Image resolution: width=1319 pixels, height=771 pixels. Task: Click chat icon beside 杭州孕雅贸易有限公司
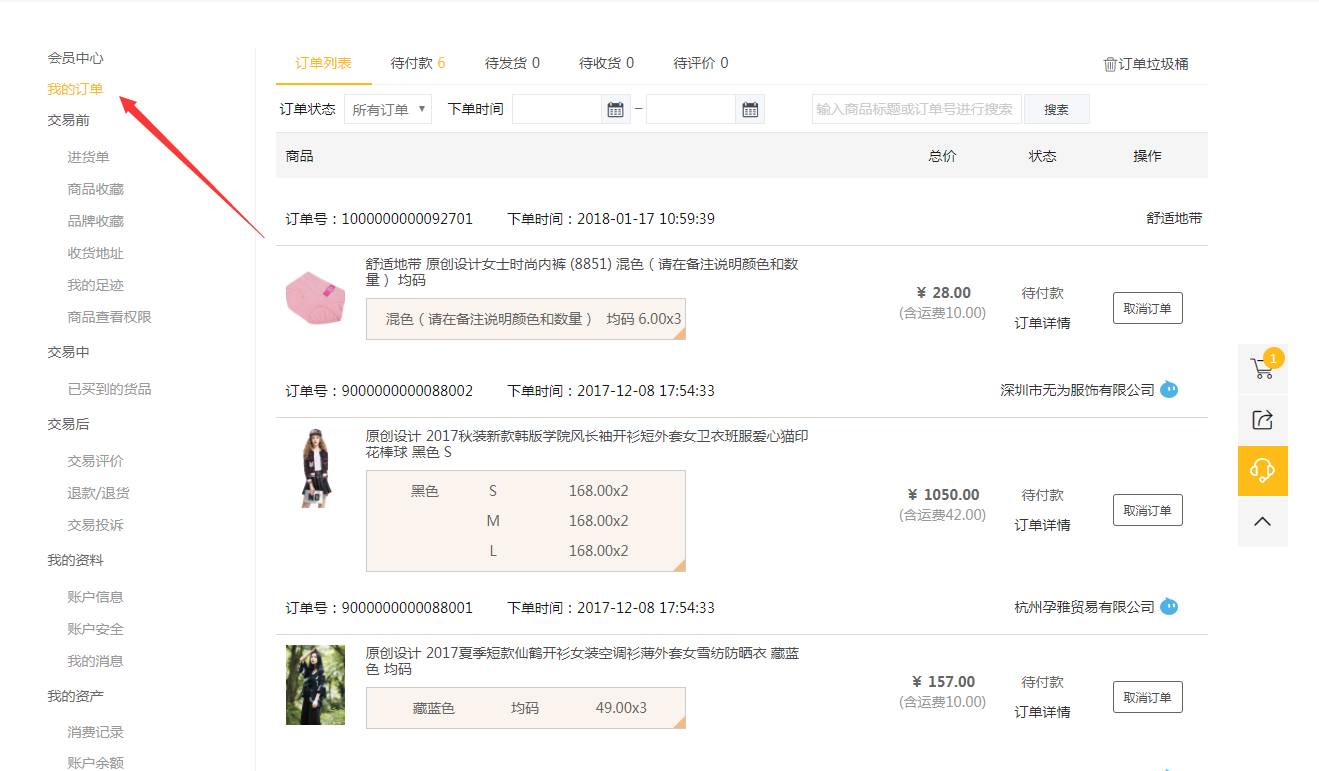point(1169,607)
